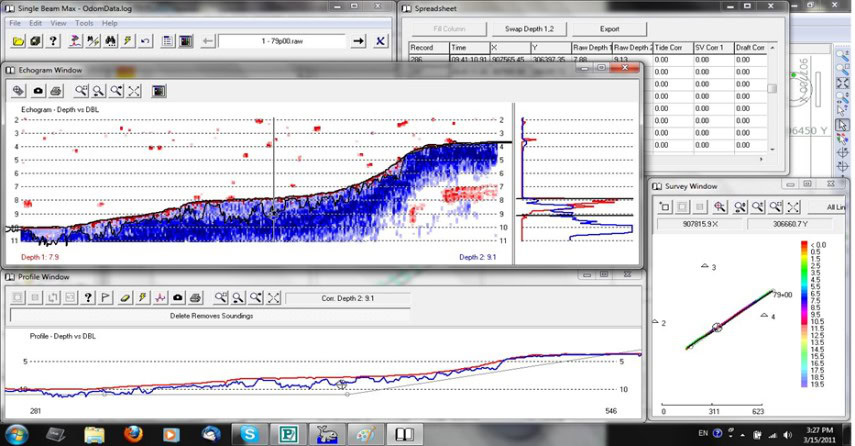Click the 306660.7 Y coordinate field
This screenshot has width=855, height=446.
coord(790,224)
